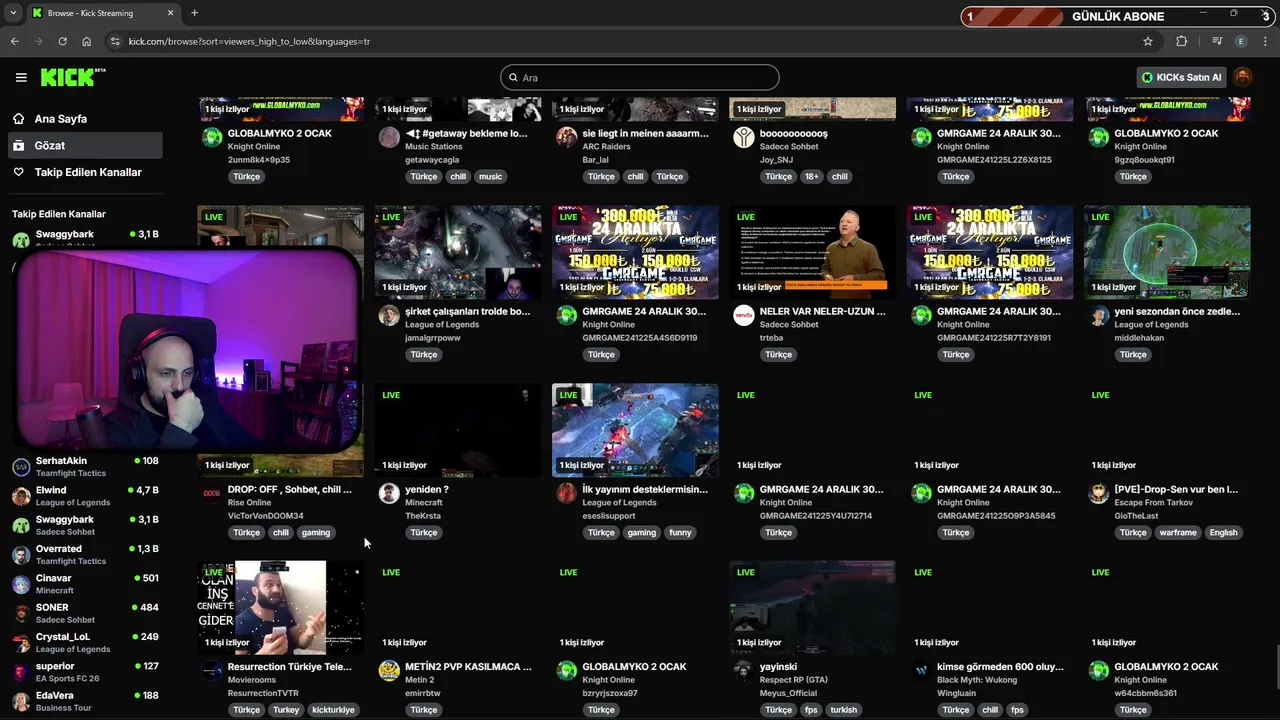Image resolution: width=1280 pixels, height=720 pixels.
Task: Open title 'METİN2 PVP KASILMACA ...'
Action: coord(468,666)
